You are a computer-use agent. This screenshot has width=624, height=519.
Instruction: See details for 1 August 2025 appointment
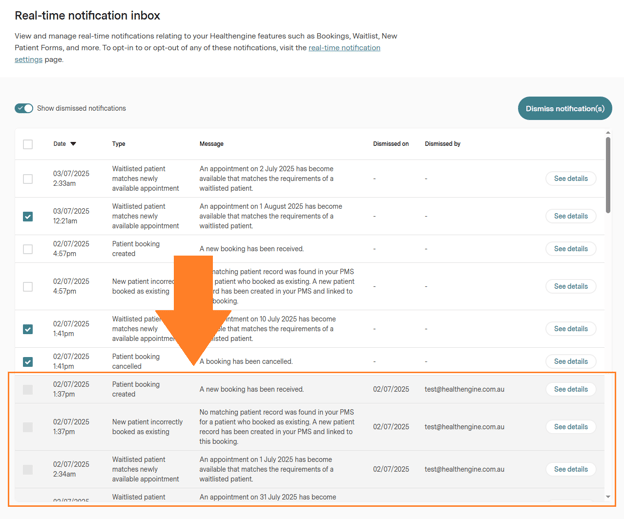[570, 216]
